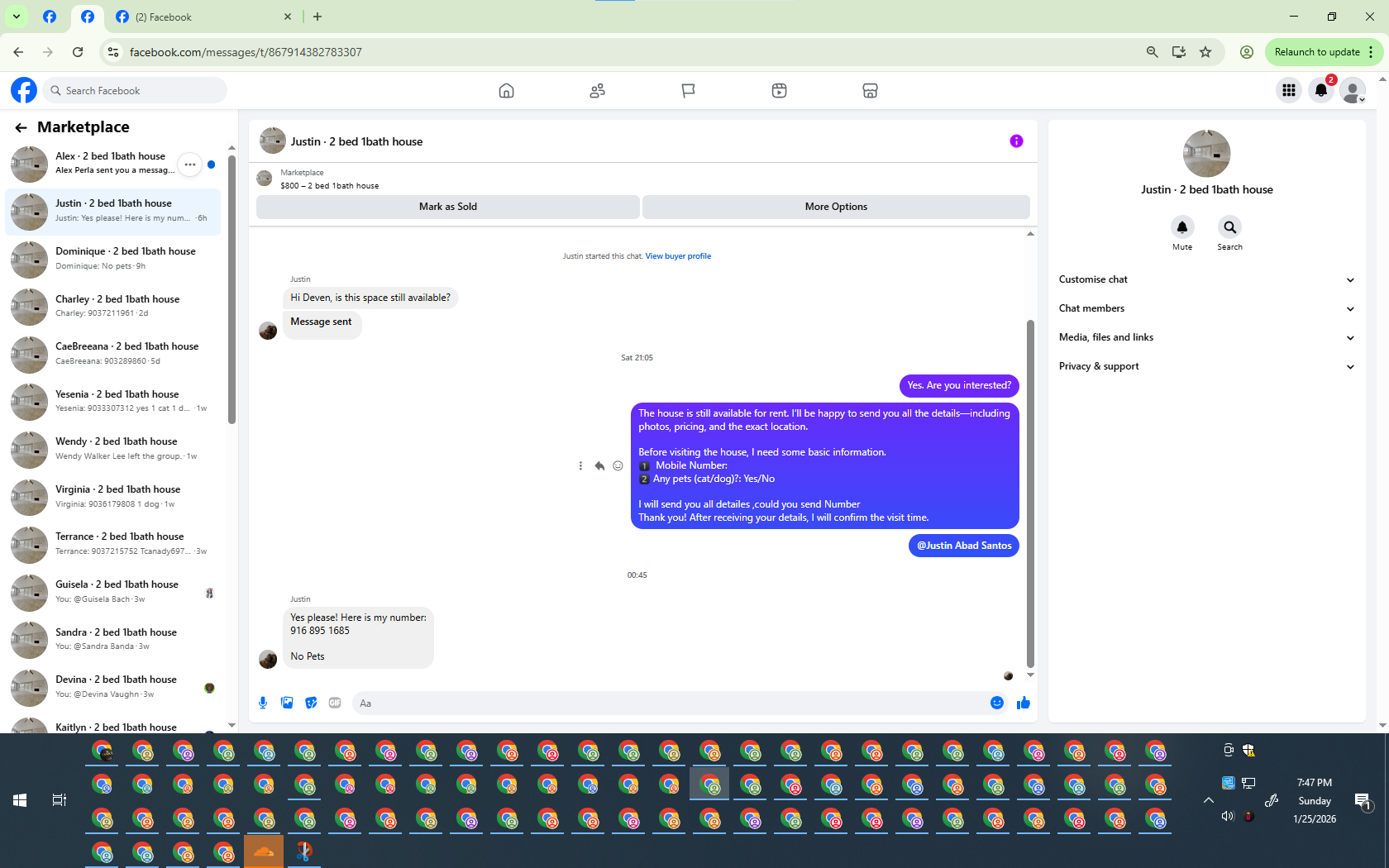Open Virginia 2 bed 1bath house chat
This screenshot has width=1389, height=868.
113,497
